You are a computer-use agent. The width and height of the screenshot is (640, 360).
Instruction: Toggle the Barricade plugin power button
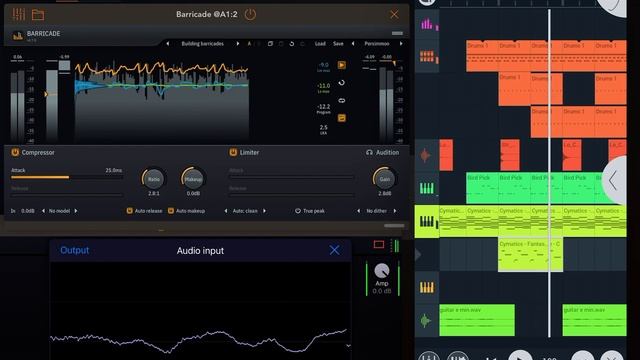click(250, 15)
